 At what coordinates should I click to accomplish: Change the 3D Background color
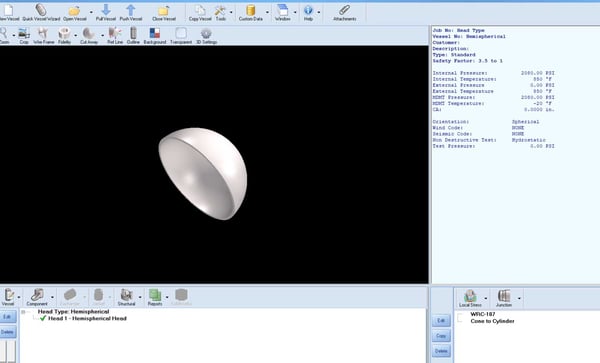click(x=155, y=35)
